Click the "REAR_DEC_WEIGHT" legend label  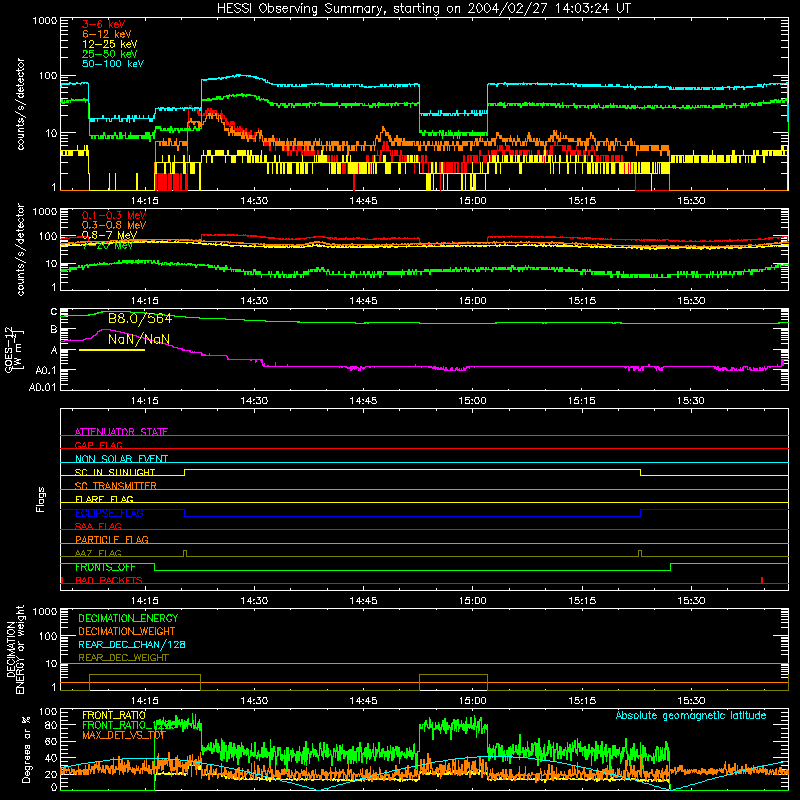(x=123, y=658)
